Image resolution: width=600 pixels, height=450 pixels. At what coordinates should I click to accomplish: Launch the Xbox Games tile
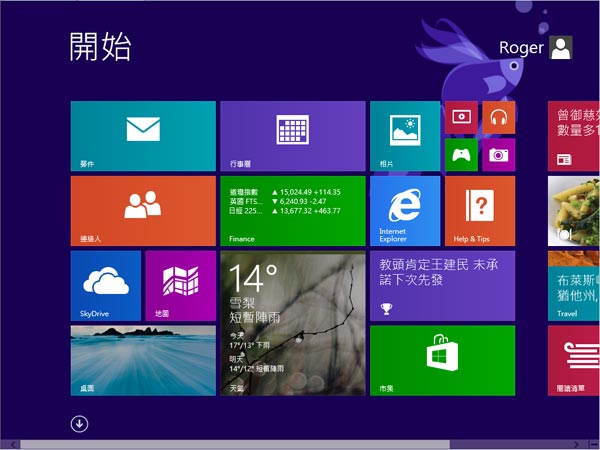(460, 154)
